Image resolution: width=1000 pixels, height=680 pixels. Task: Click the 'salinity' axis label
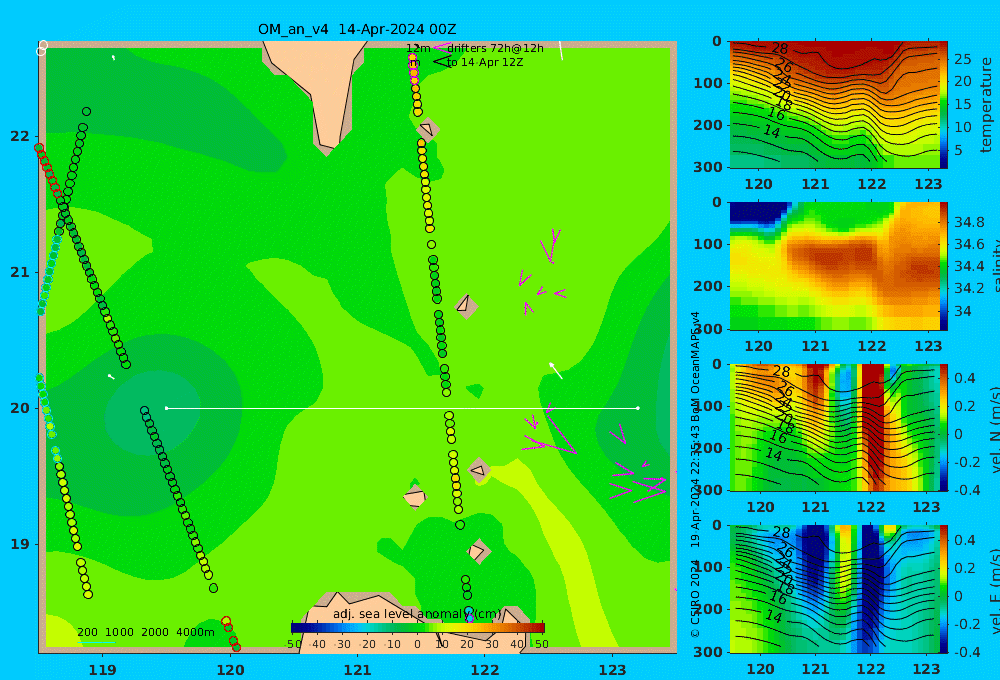[x=994, y=266]
